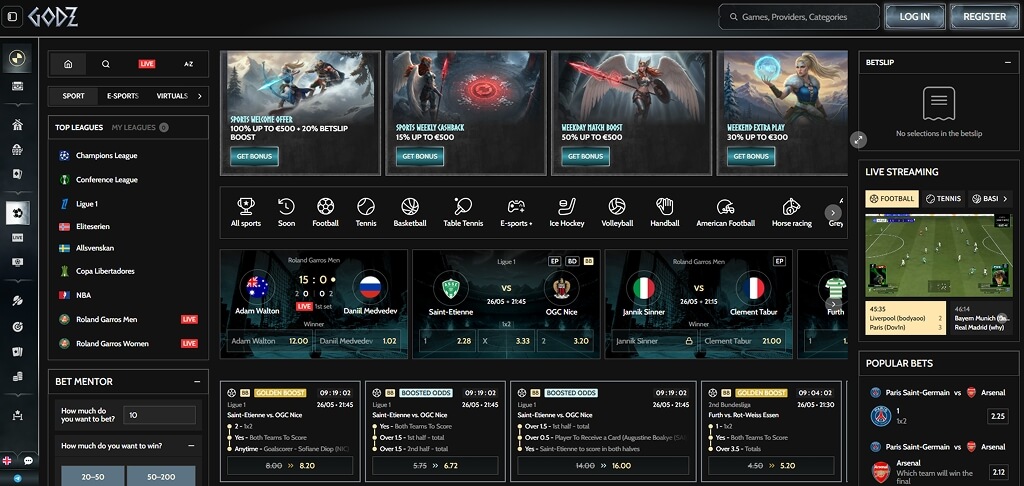This screenshot has height=486, width=1024.
Task: Open the playing cards icon in left sidebar
Action: pyautogui.click(x=18, y=174)
